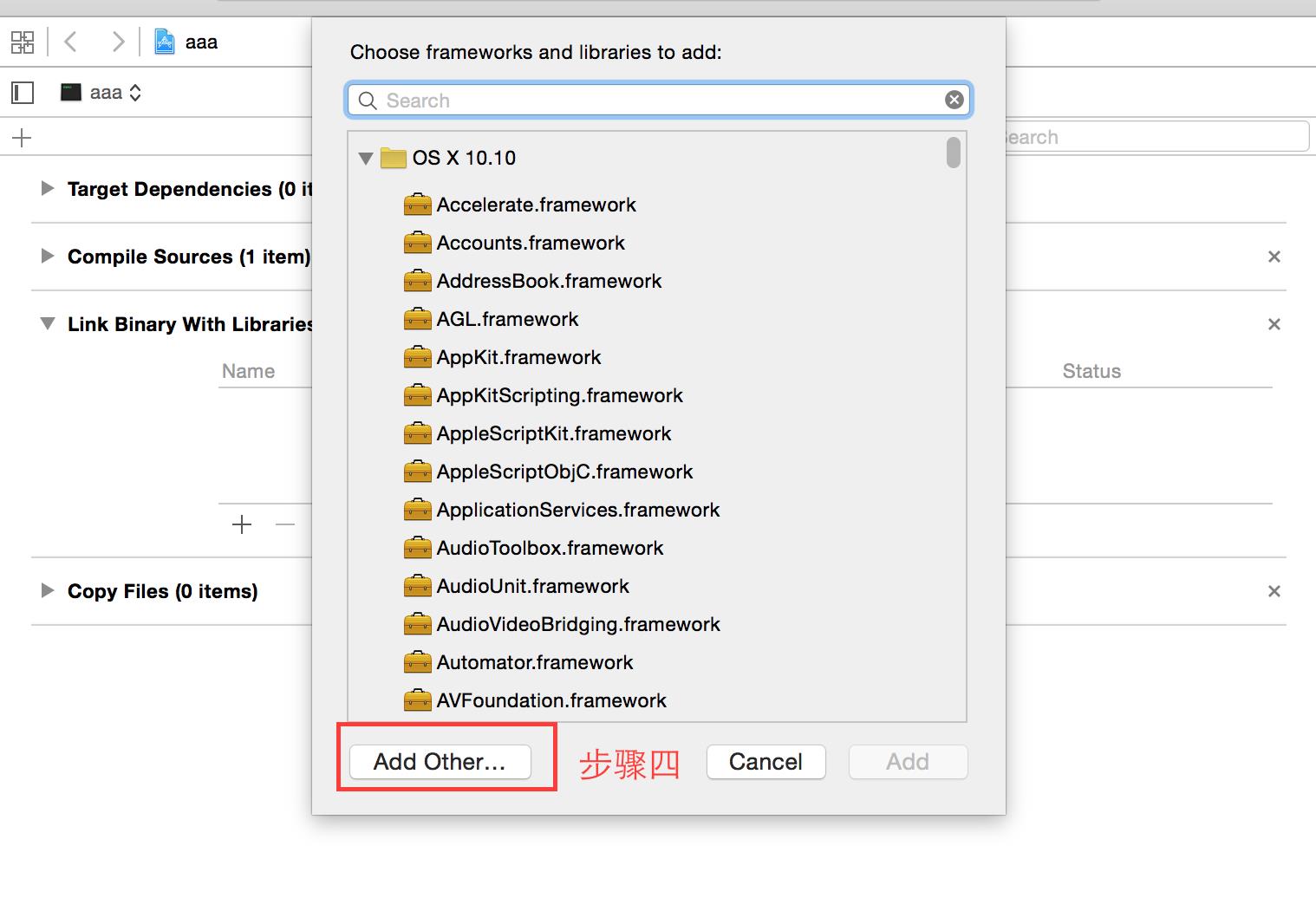The image size is (1316, 924).
Task: Click the Automator.framework toolbox icon
Action: tap(417, 662)
